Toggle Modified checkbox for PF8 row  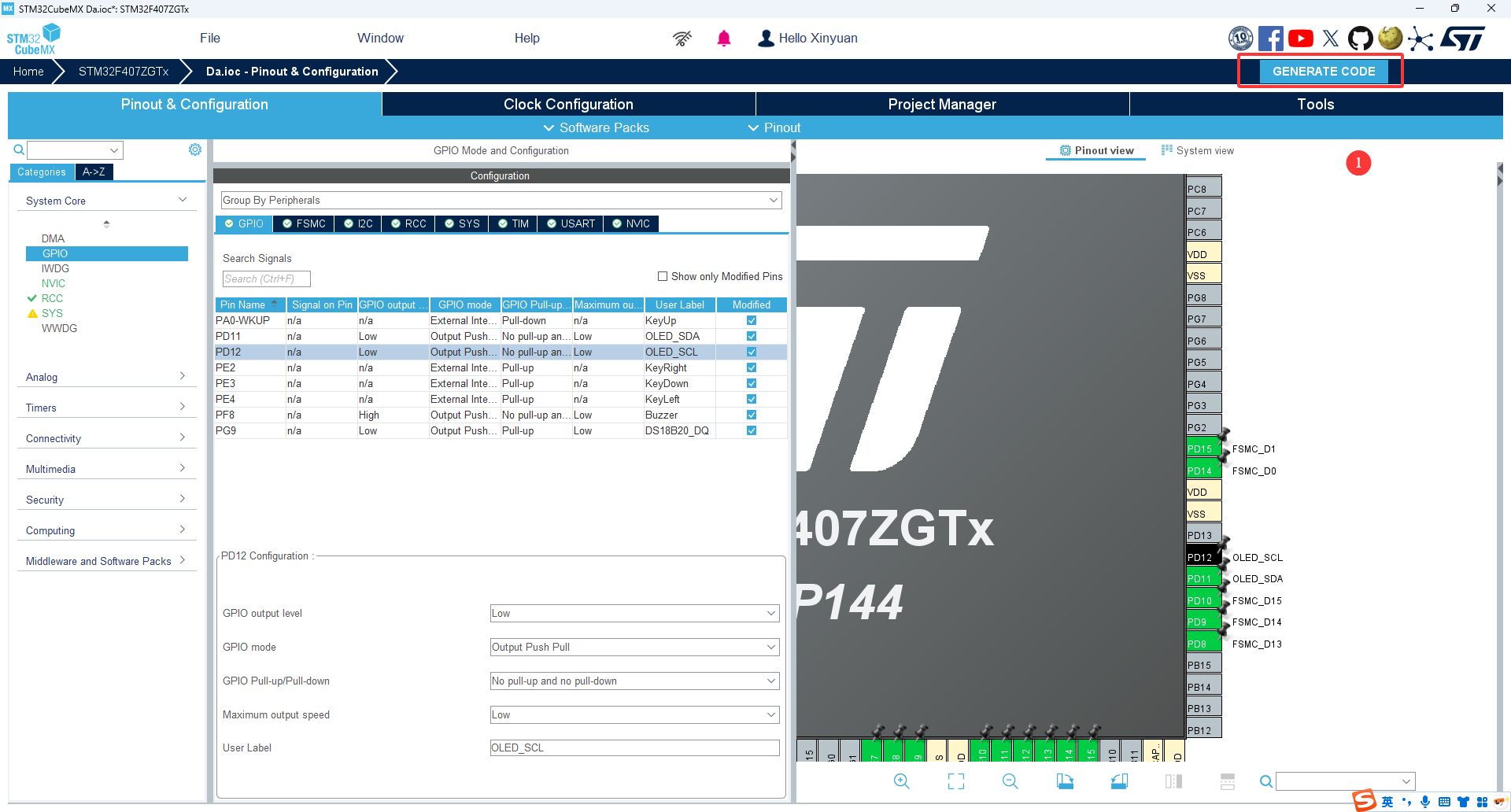pyautogui.click(x=752, y=415)
